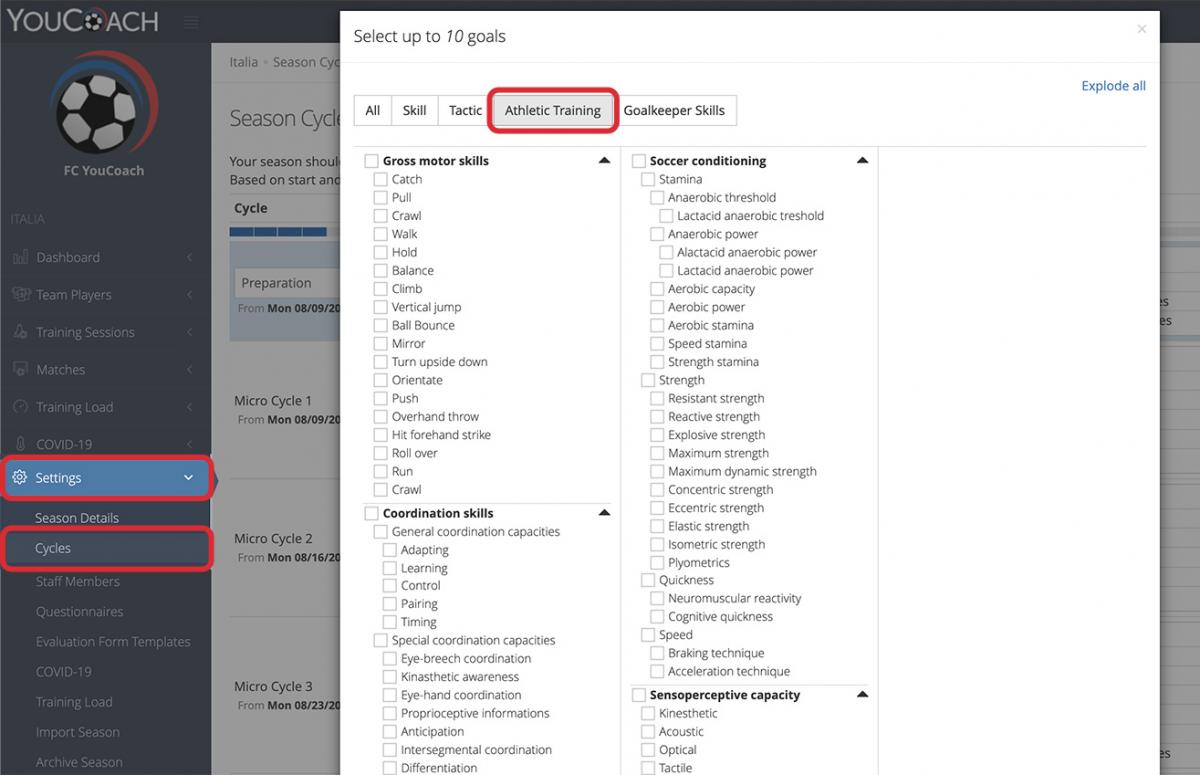Switch to the Goalkeeper Skills tab
Image resolution: width=1200 pixels, height=775 pixels.
[x=674, y=110]
